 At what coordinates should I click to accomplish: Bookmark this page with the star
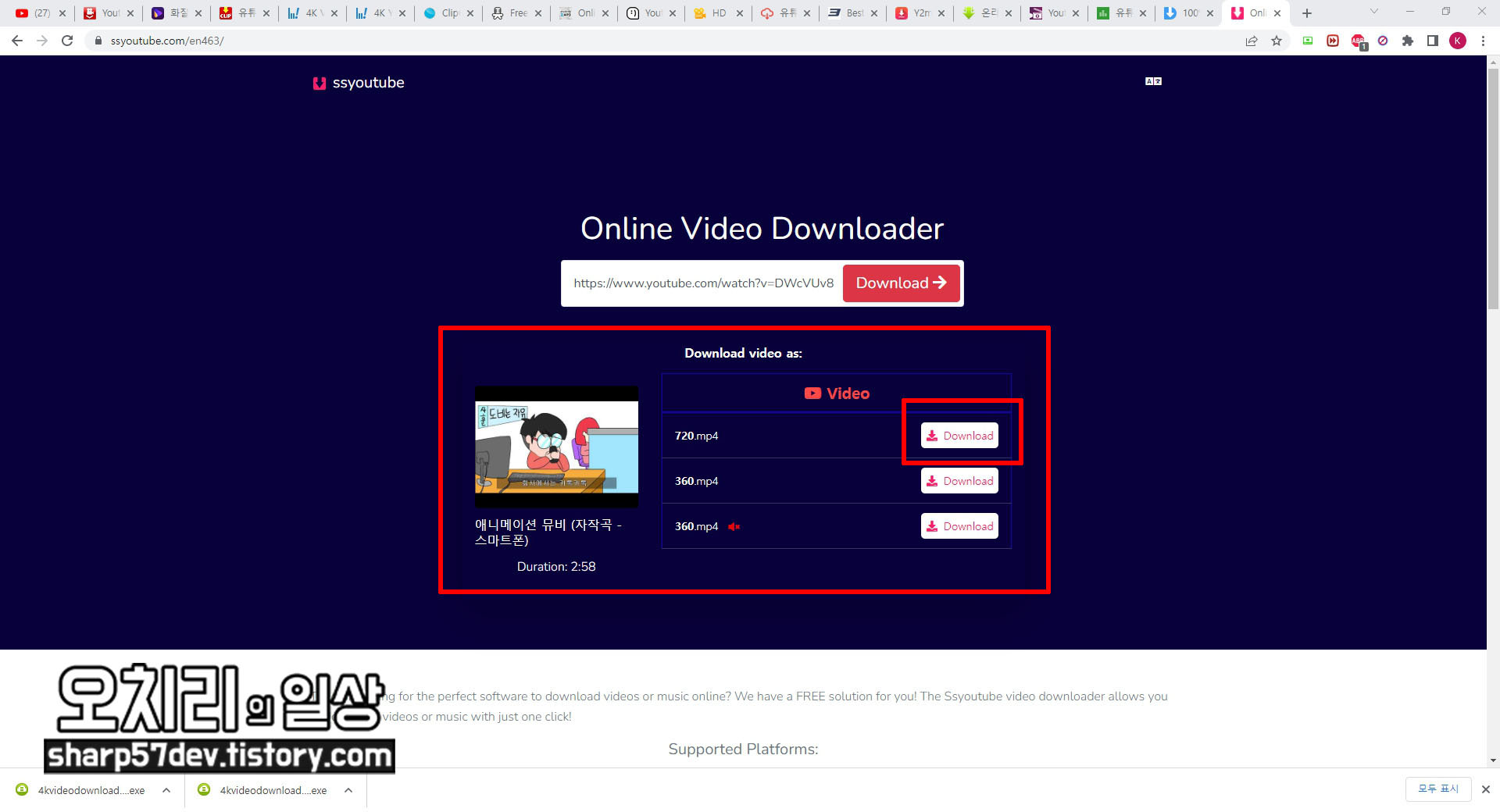pos(1277,41)
